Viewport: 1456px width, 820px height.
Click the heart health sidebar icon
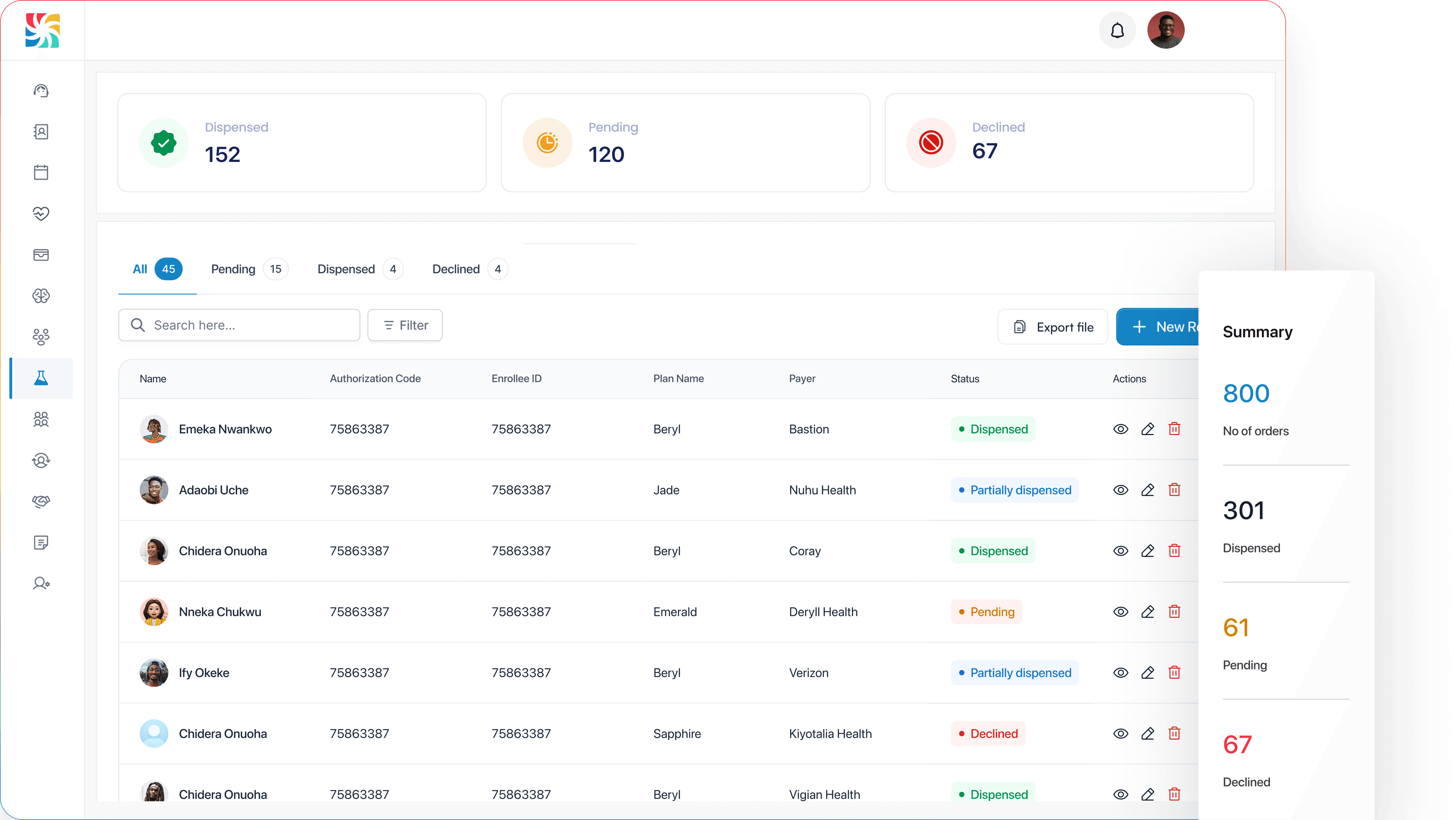pos(41,213)
